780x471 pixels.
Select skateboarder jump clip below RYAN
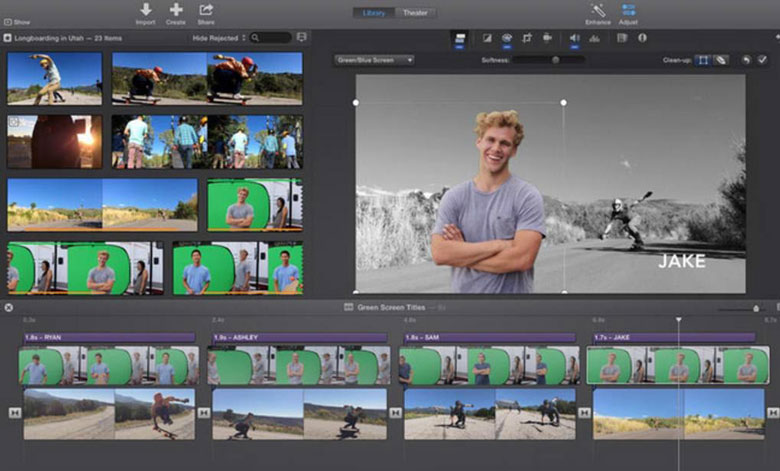click(109, 414)
